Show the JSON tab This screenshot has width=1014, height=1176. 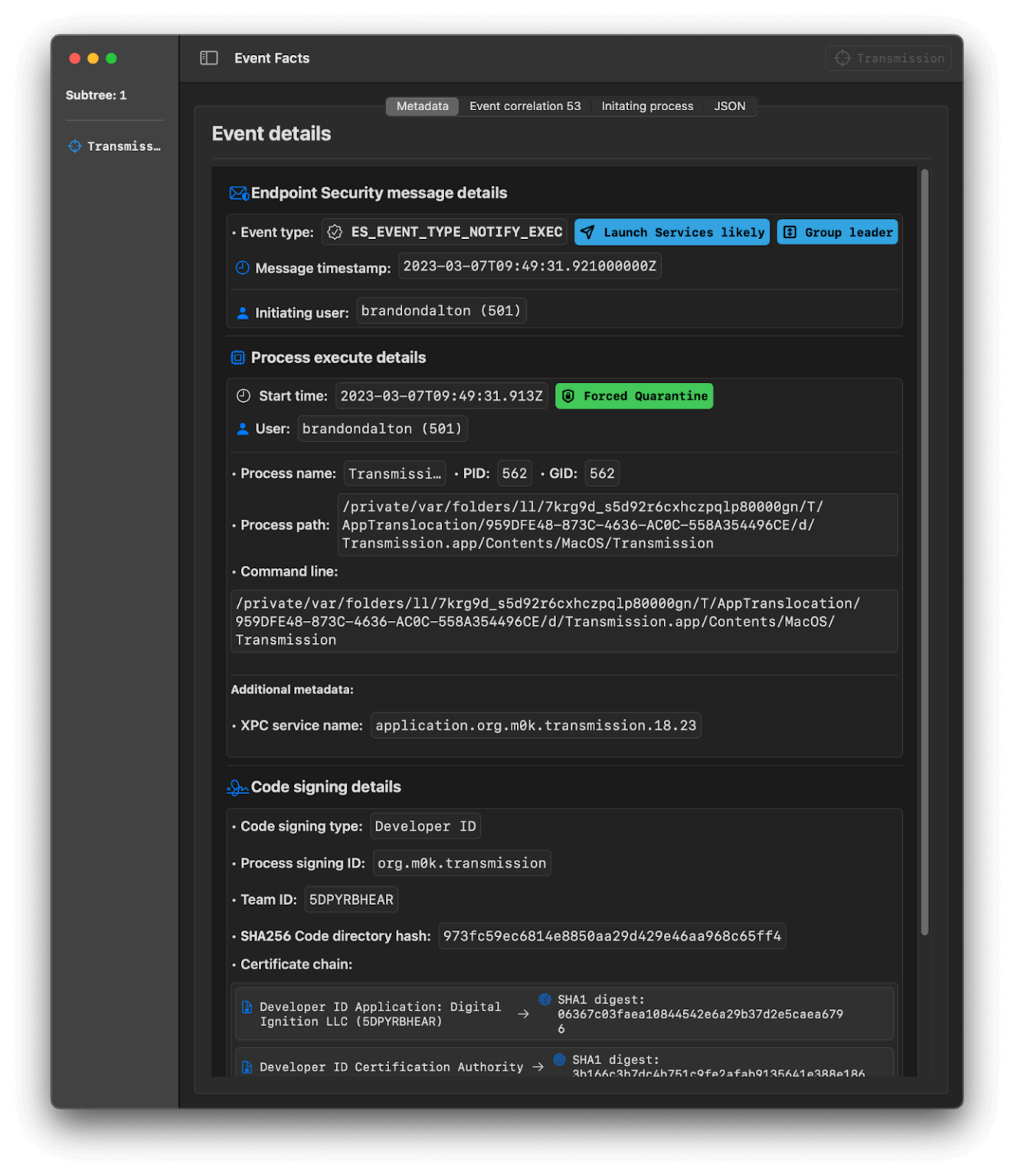click(x=729, y=106)
